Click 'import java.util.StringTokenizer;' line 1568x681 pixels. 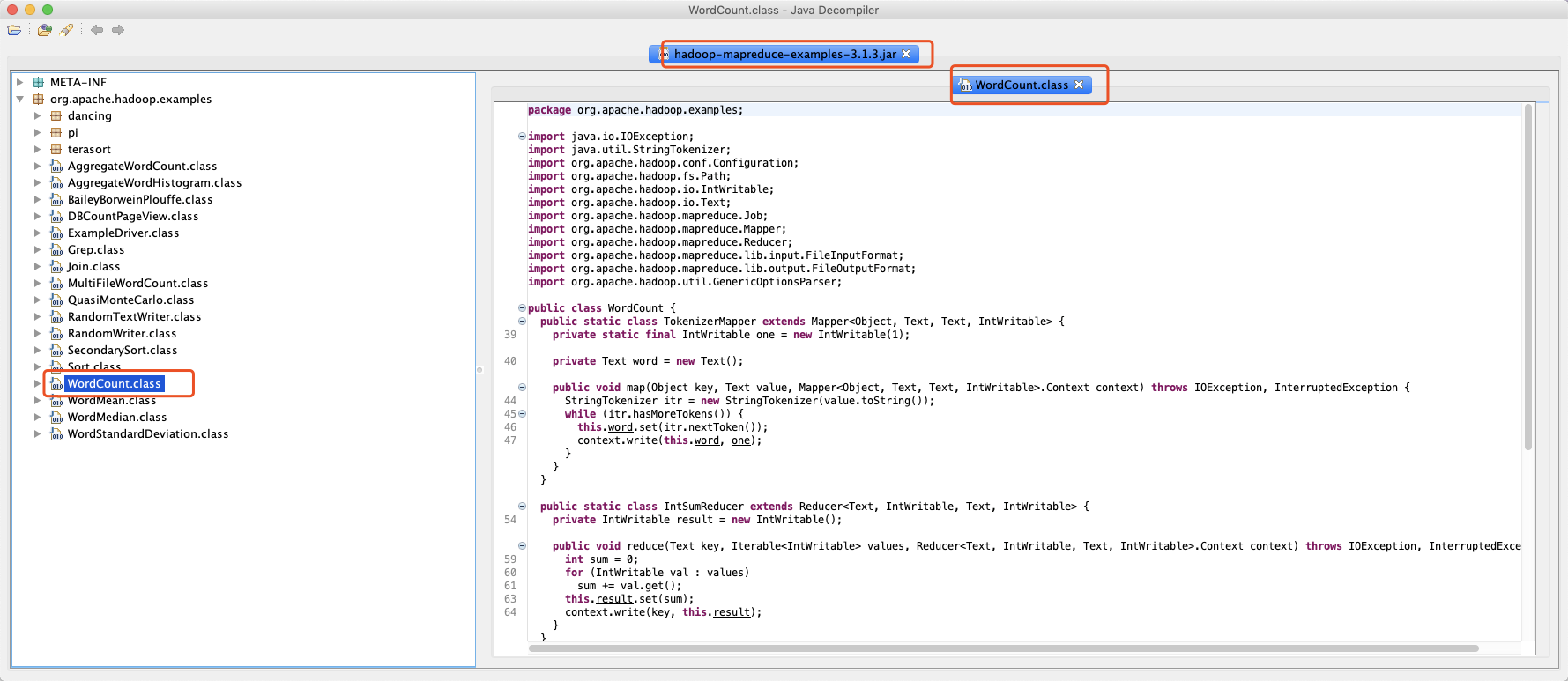coord(629,150)
